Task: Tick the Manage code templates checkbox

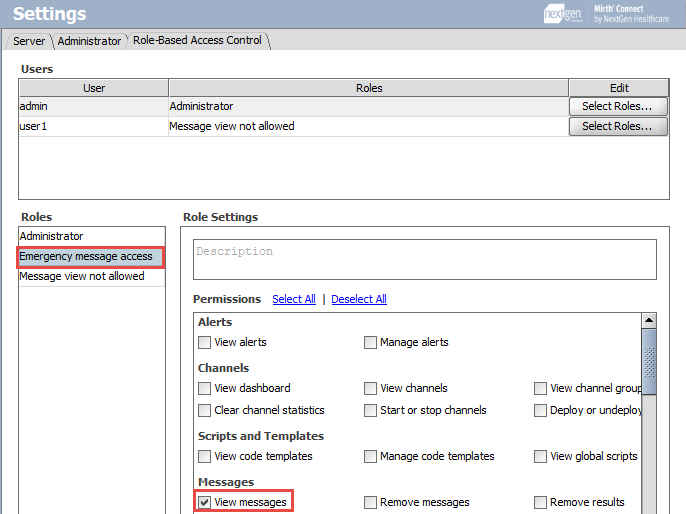Action: coord(371,456)
